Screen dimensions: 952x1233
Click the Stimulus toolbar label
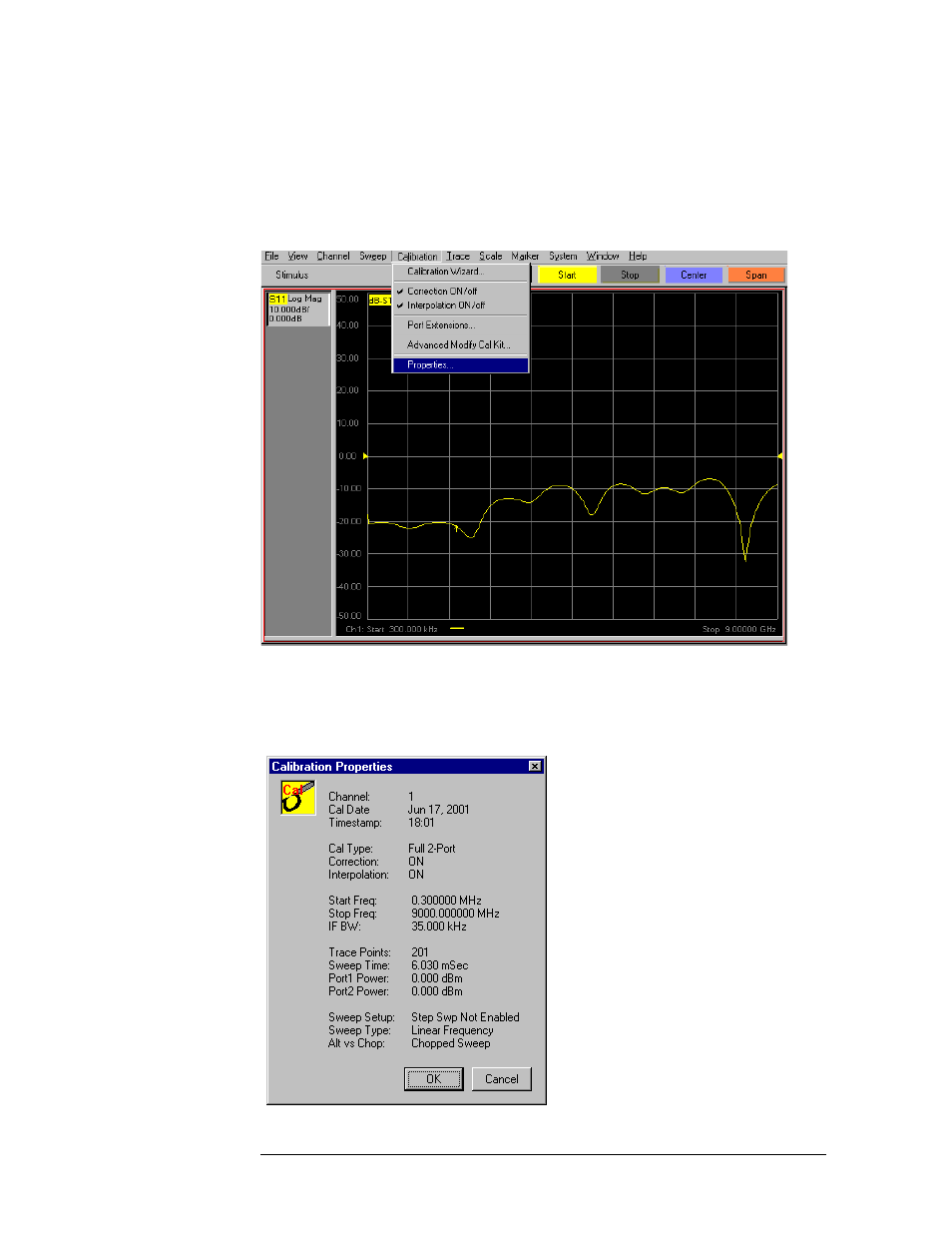tap(292, 276)
